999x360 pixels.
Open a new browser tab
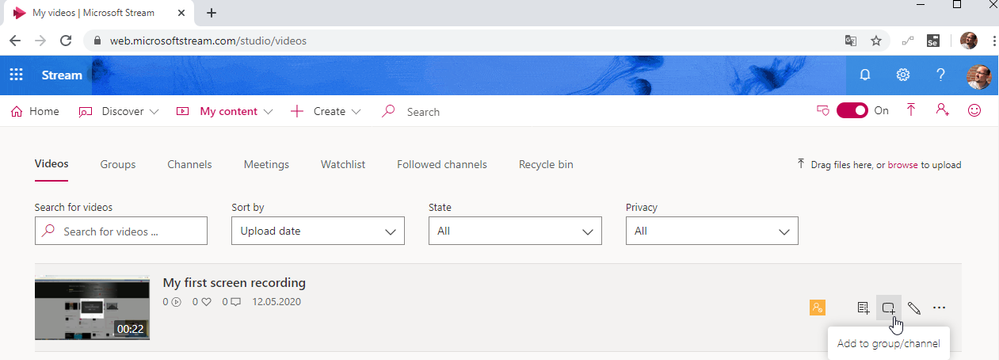click(212, 13)
